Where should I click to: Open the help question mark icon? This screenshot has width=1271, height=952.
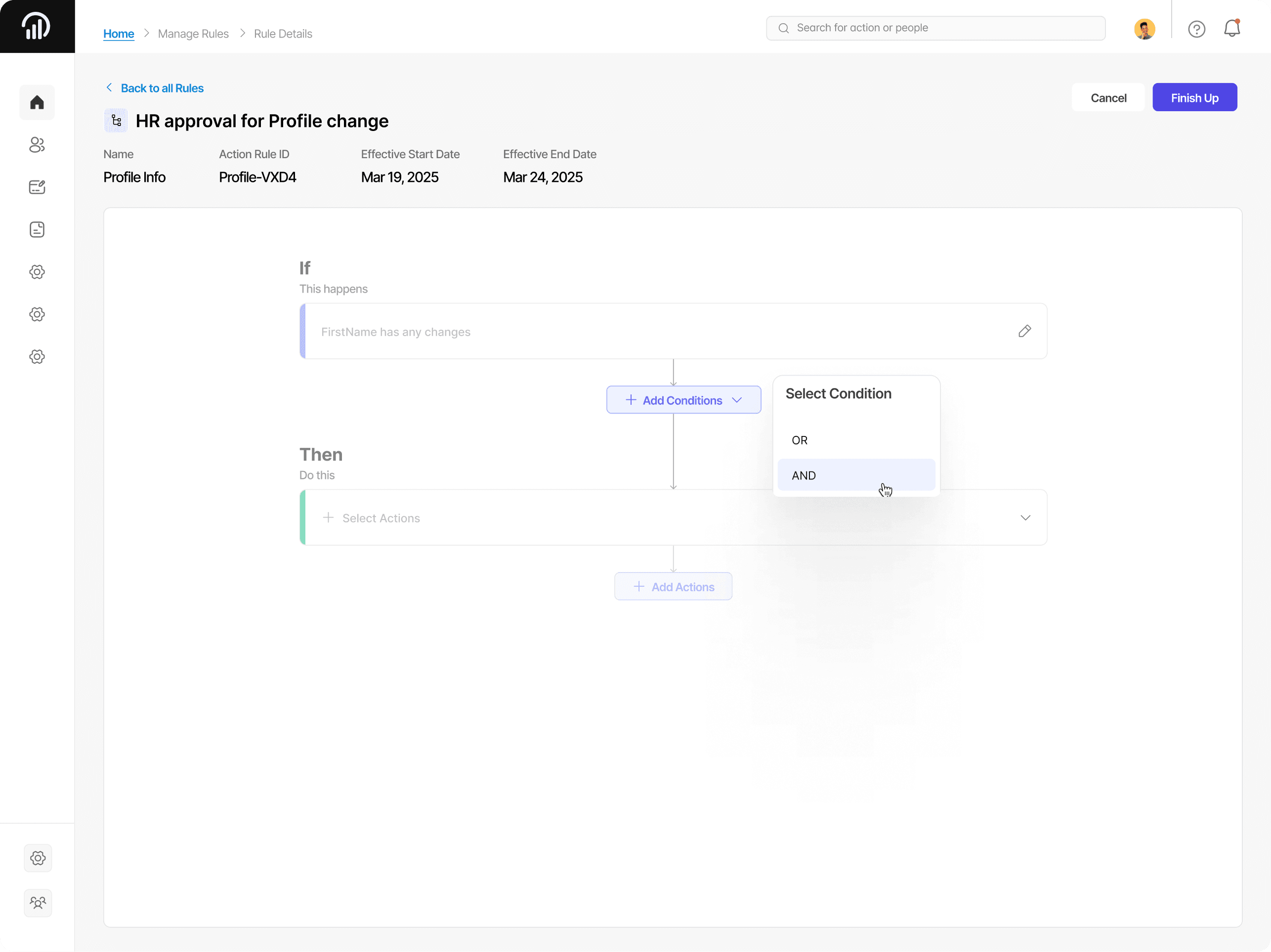1196,29
